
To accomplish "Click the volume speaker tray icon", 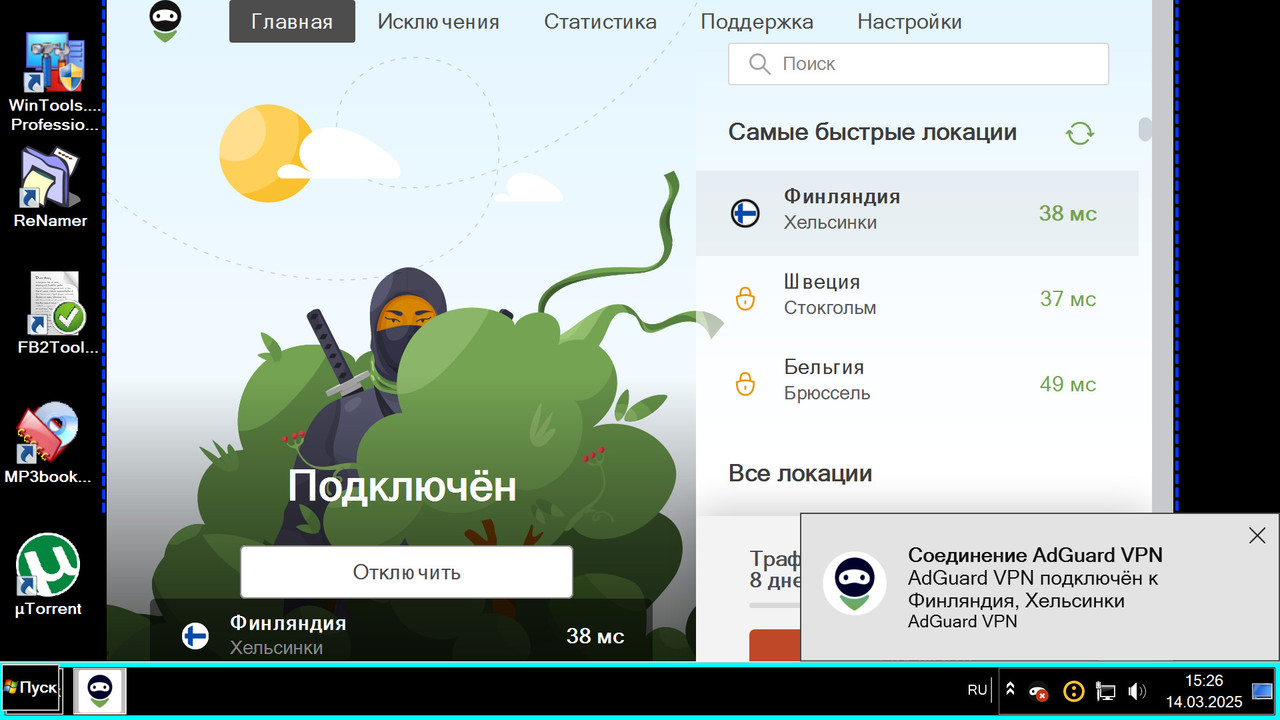I will click(1136, 691).
